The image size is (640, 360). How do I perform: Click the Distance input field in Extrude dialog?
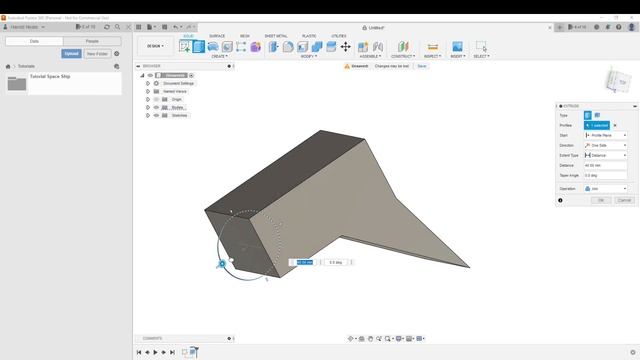point(605,165)
